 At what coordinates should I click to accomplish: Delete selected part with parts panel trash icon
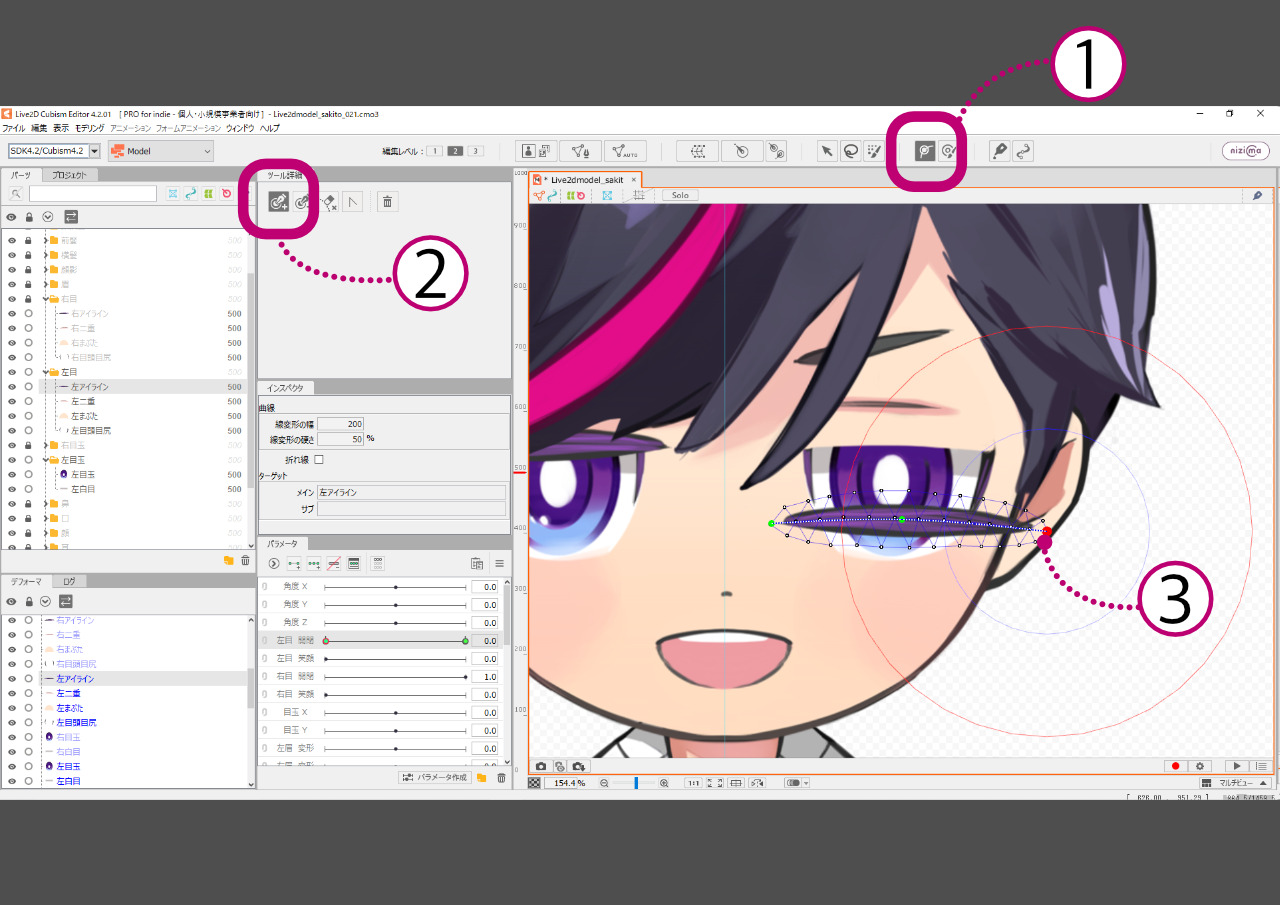245,561
